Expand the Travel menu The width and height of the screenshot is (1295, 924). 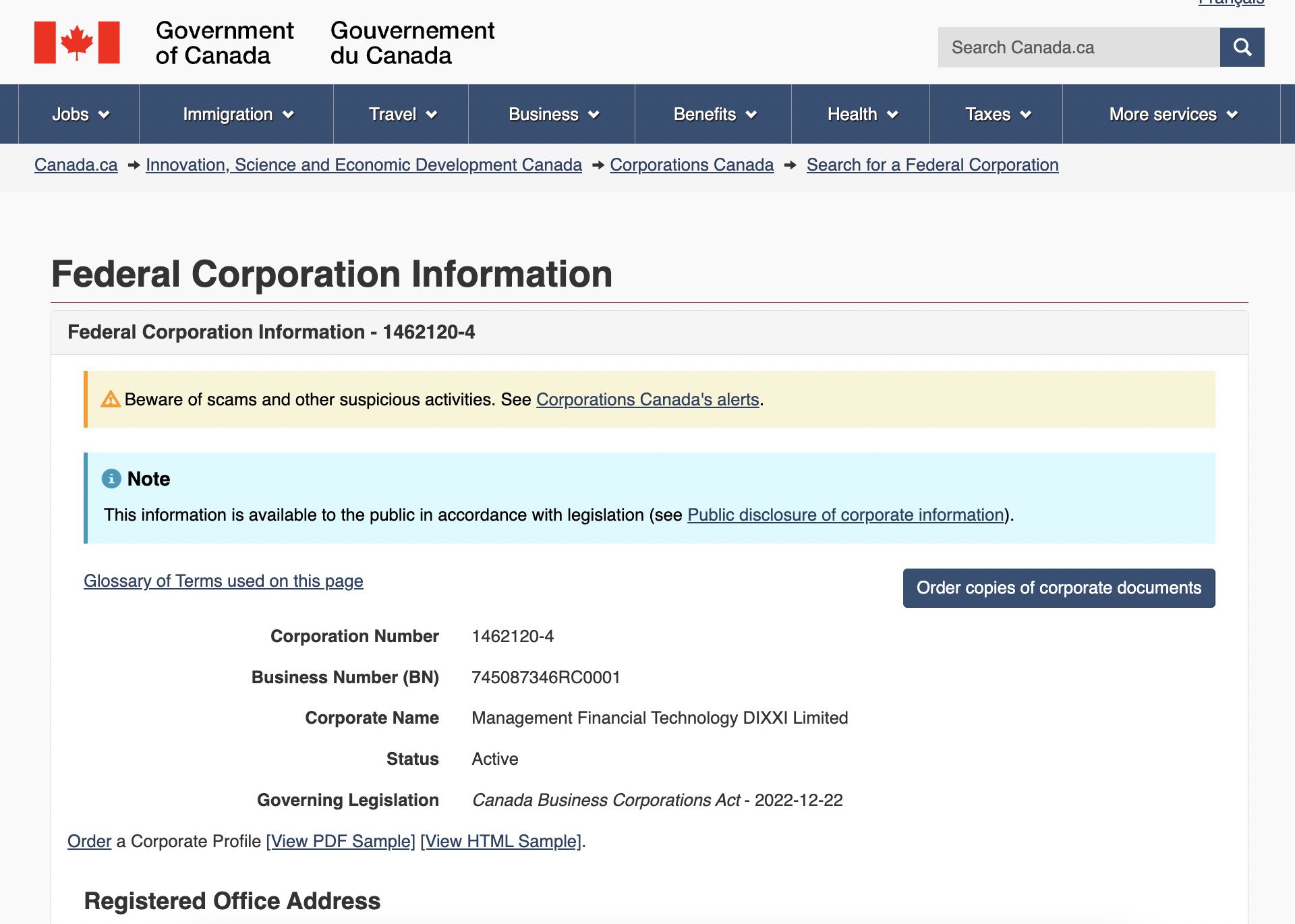click(401, 115)
